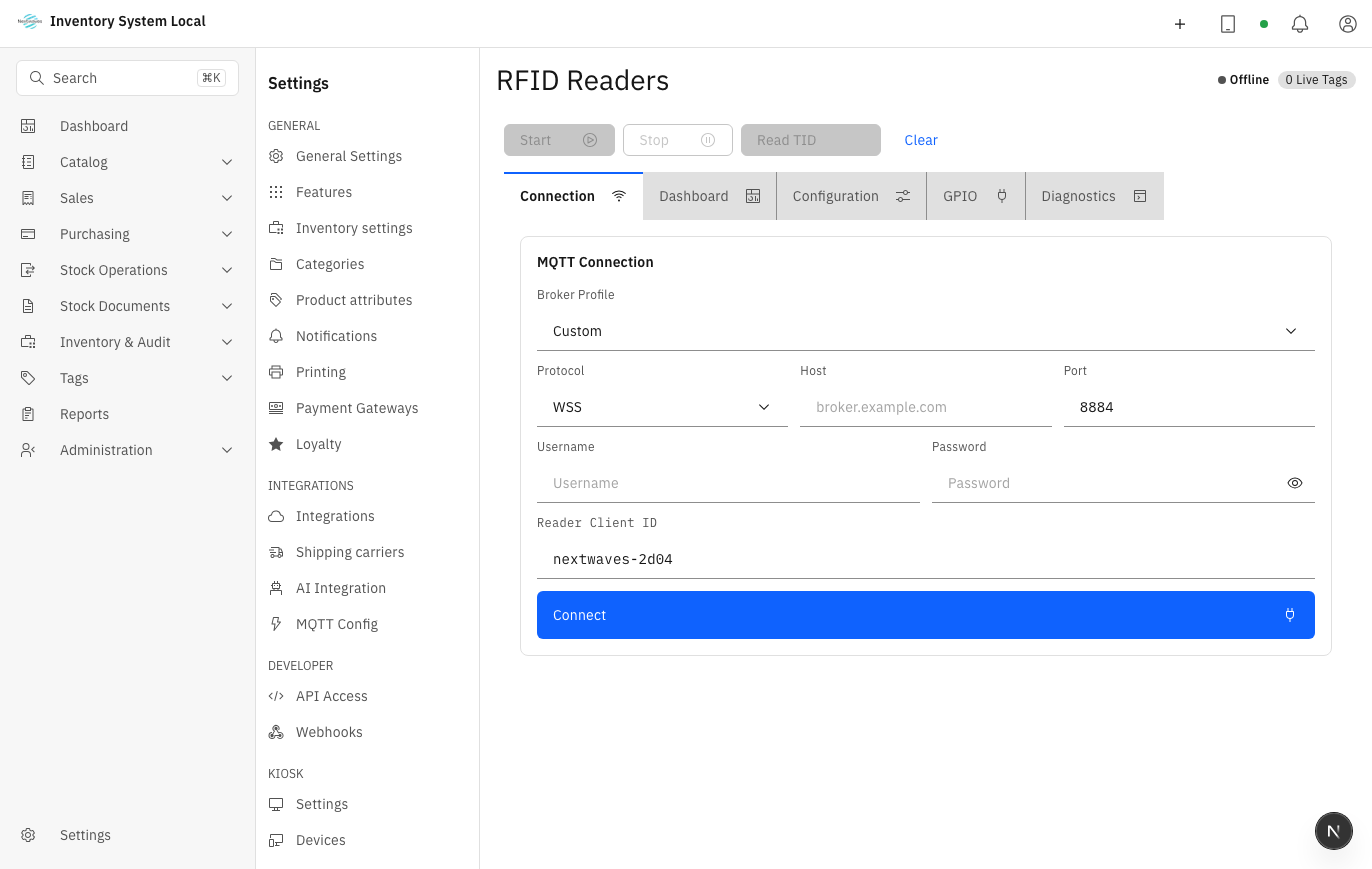The height and width of the screenshot is (869, 1372).
Task: Open the Protocol WSS dropdown
Action: click(662, 407)
